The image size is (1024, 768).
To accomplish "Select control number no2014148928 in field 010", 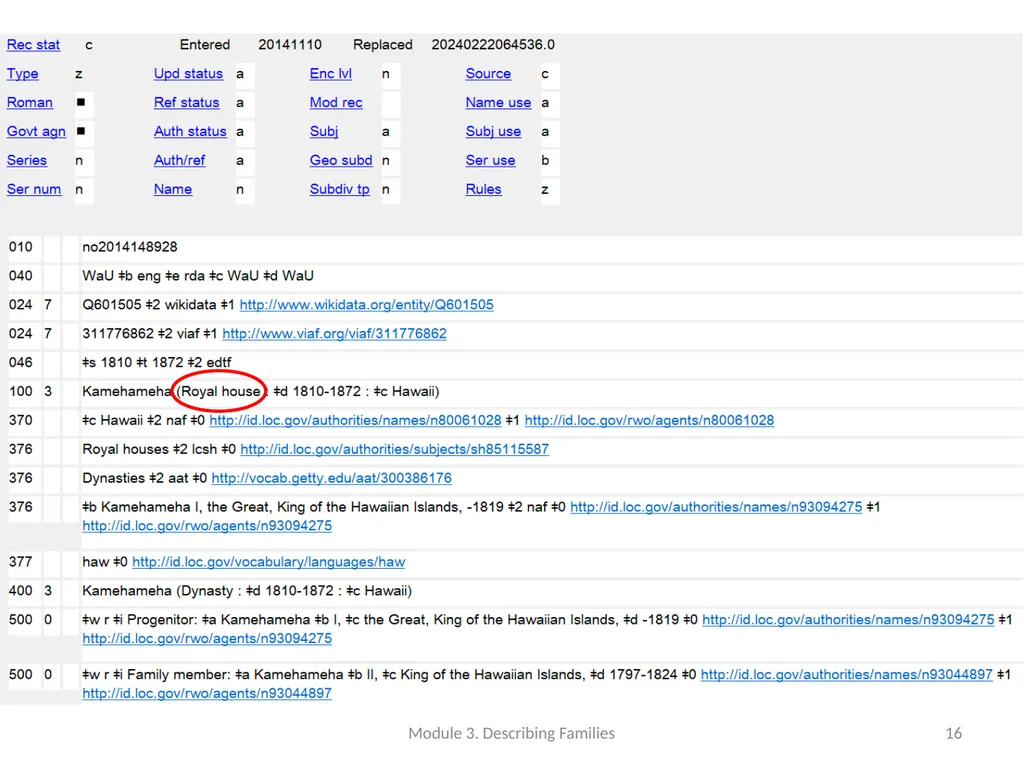I will pyautogui.click(x=130, y=247).
